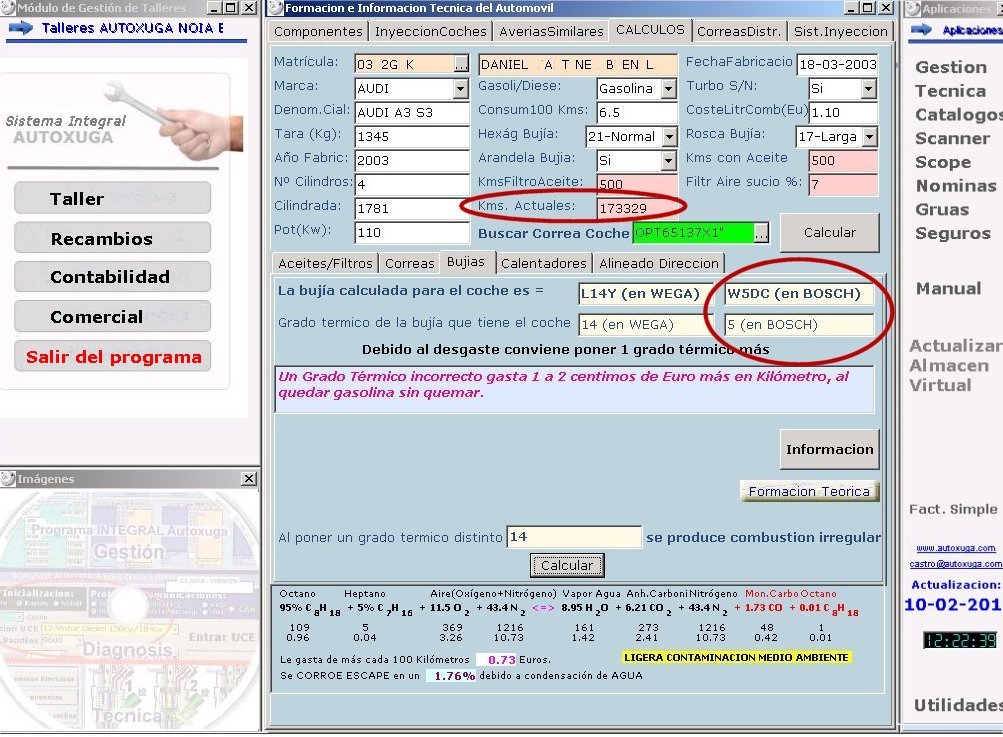Open the Recambios module

tap(113, 238)
